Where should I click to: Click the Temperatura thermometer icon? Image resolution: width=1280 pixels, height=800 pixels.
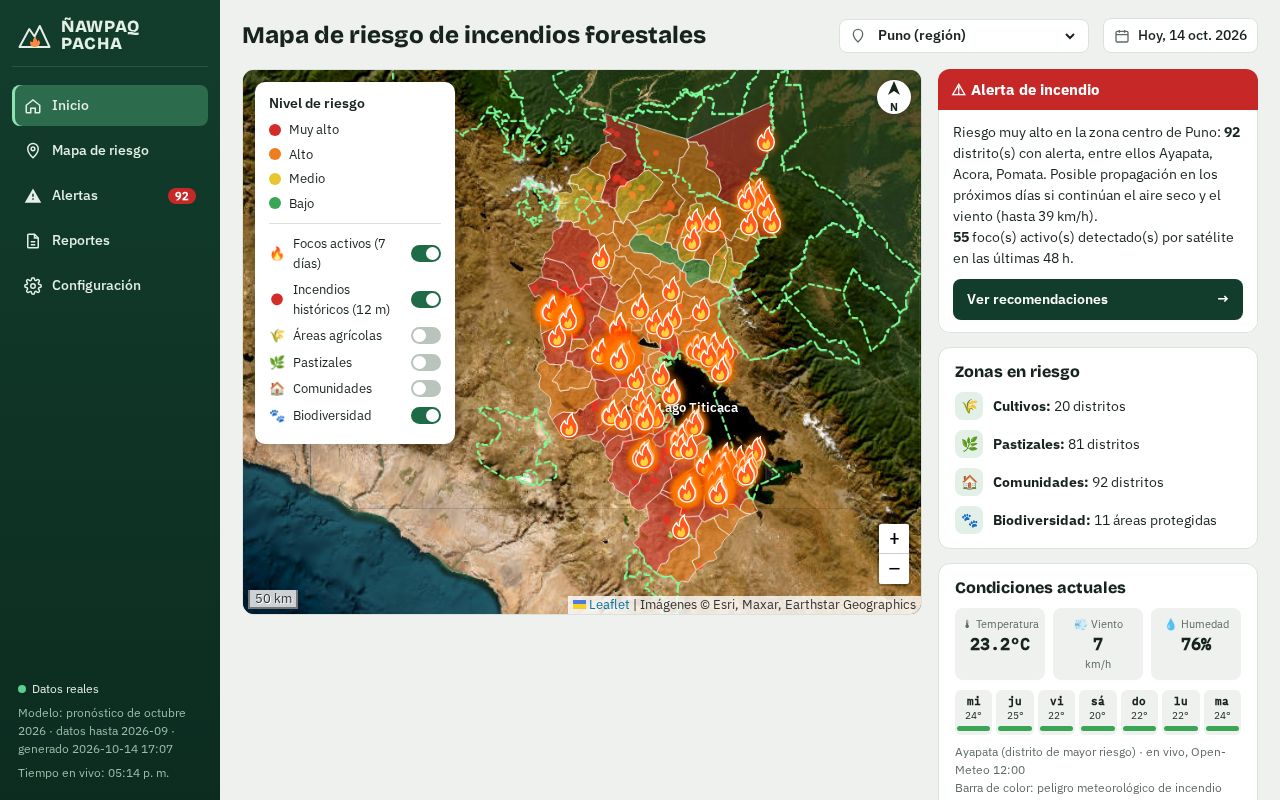(967, 624)
